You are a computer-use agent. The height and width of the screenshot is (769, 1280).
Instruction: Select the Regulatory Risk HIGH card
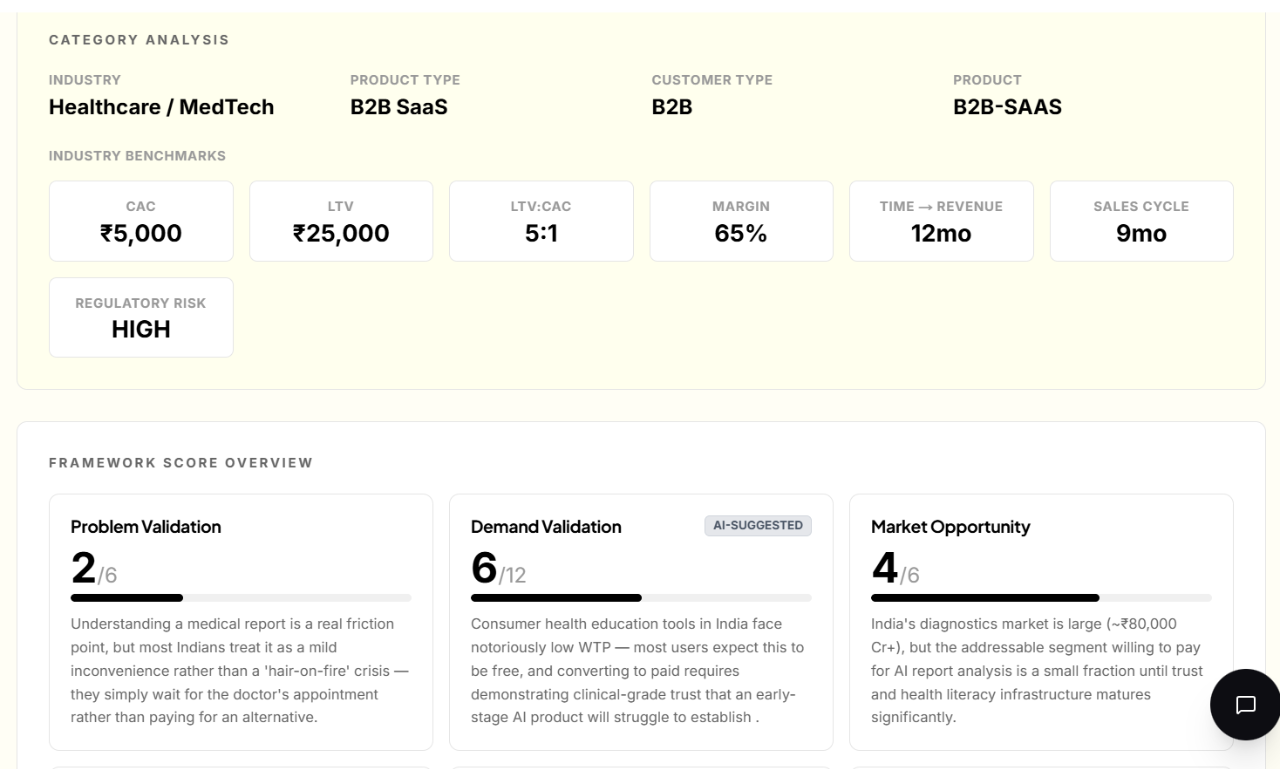click(141, 317)
